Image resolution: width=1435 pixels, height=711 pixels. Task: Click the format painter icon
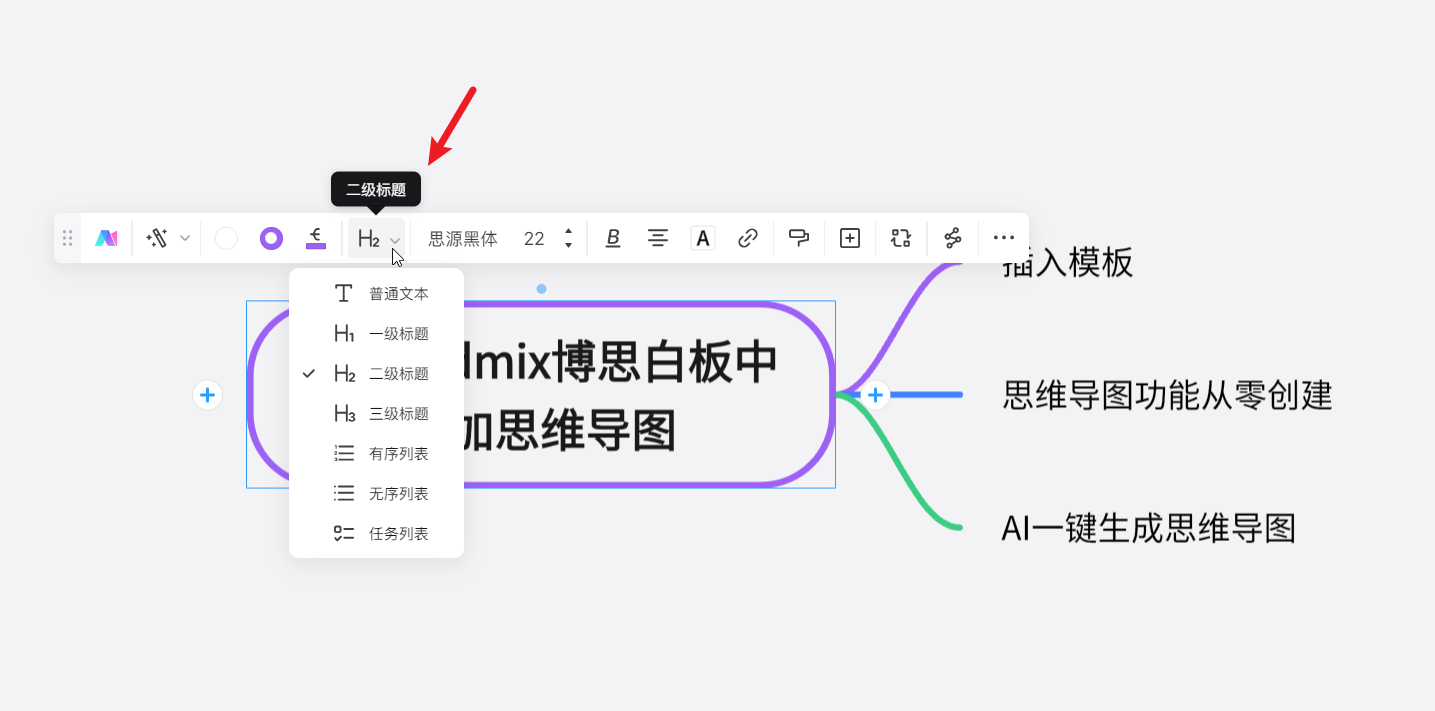point(798,238)
